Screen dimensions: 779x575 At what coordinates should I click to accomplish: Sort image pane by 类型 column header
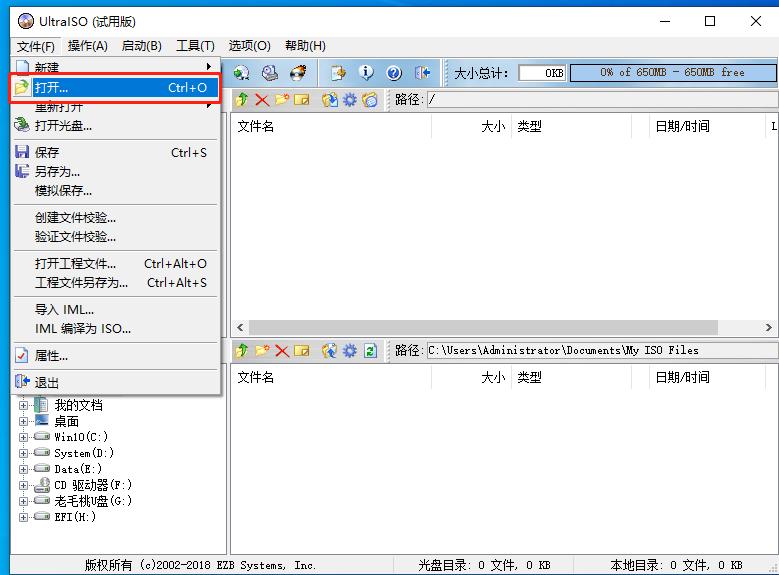pos(571,126)
